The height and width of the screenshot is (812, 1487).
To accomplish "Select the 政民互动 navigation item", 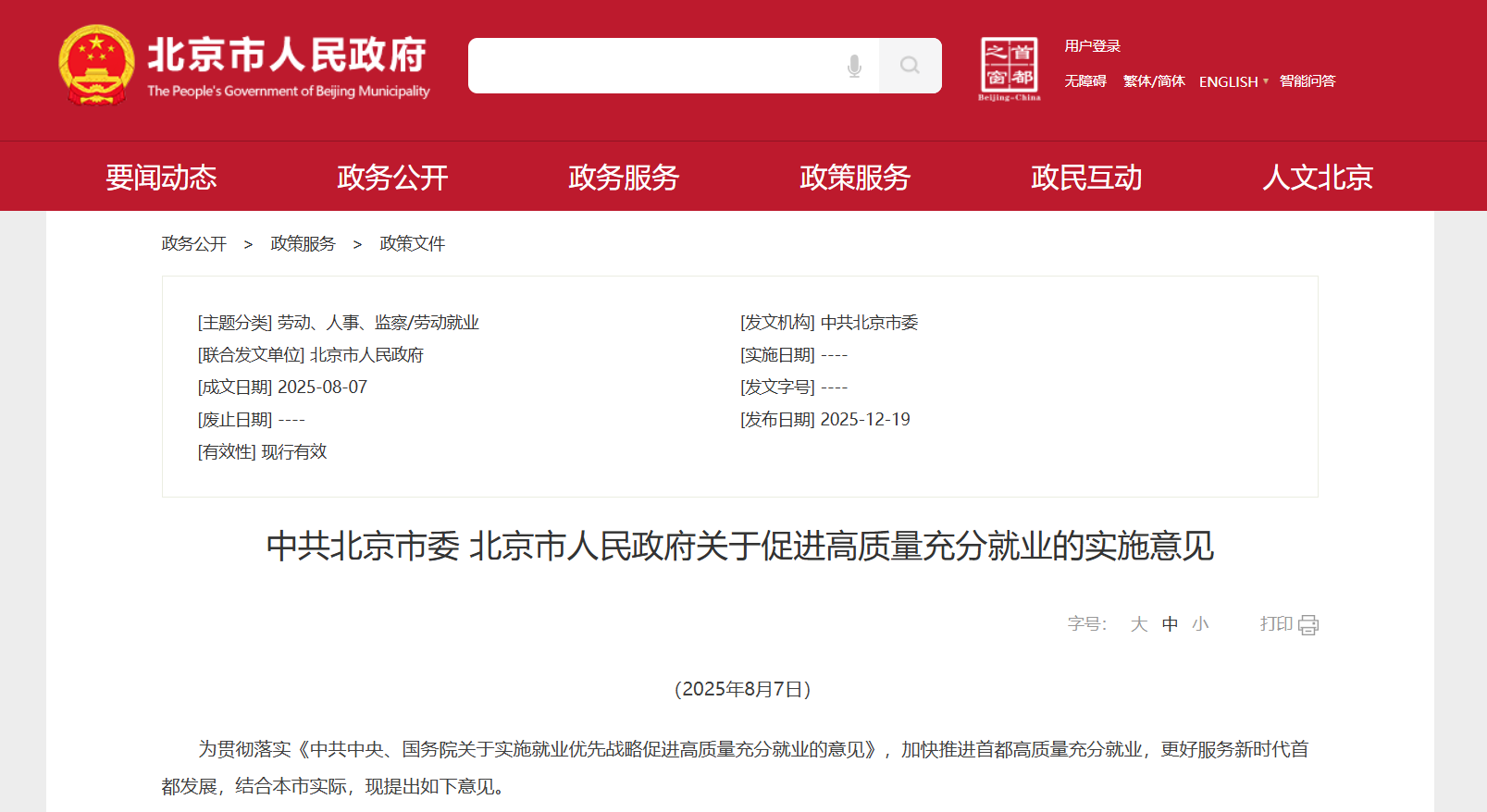I will point(1086,177).
